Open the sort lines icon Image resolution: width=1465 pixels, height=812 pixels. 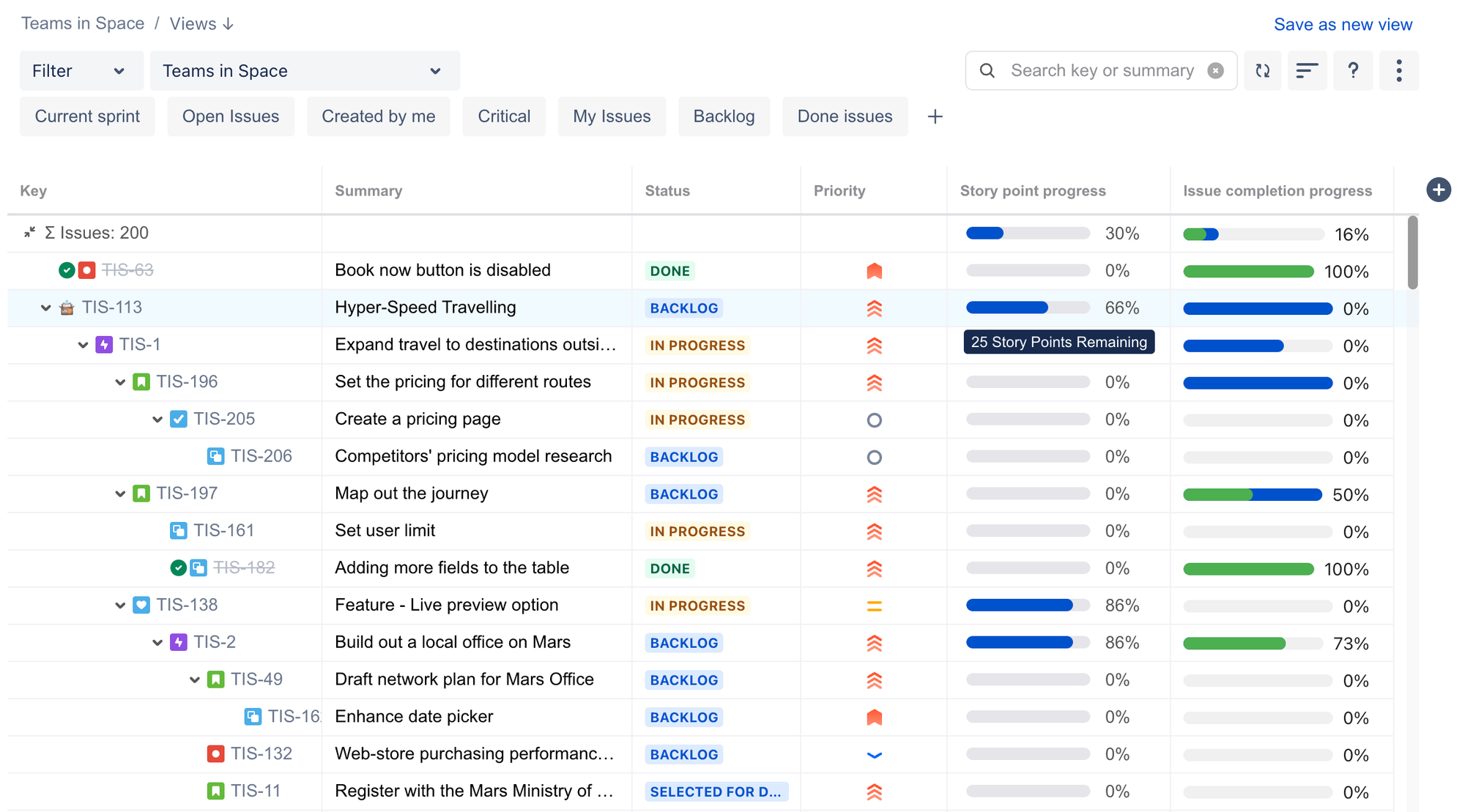[1307, 71]
